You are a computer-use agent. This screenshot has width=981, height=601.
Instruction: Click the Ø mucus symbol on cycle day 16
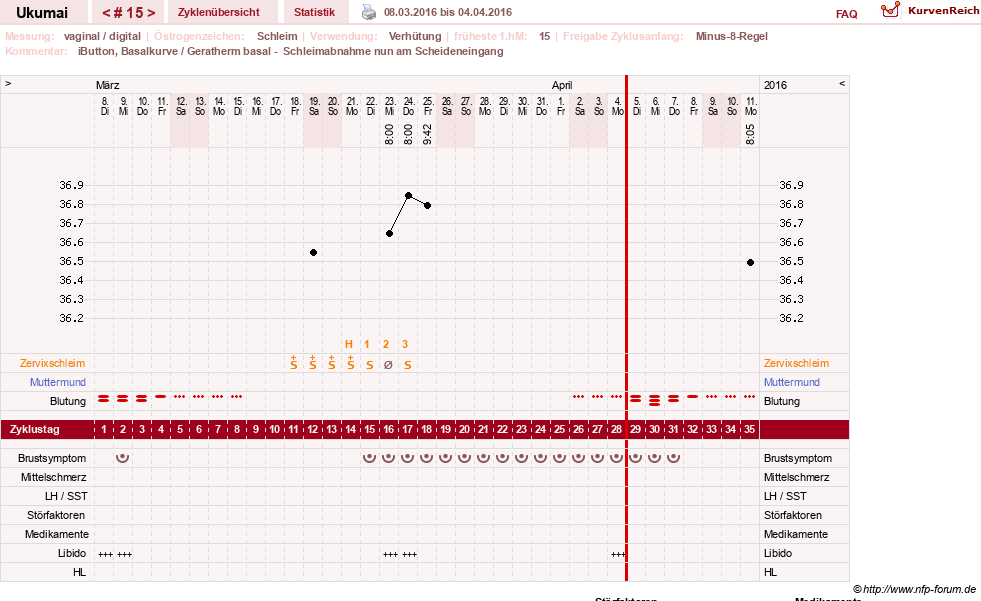click(388, 365)
